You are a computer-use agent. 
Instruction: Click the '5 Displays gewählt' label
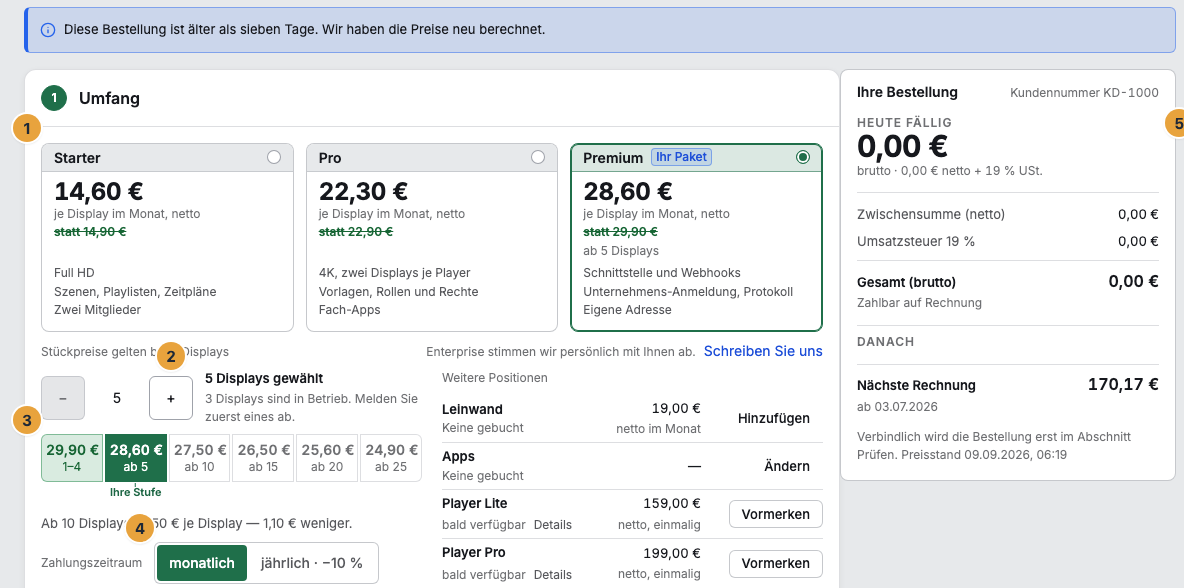tap(264, 379)
